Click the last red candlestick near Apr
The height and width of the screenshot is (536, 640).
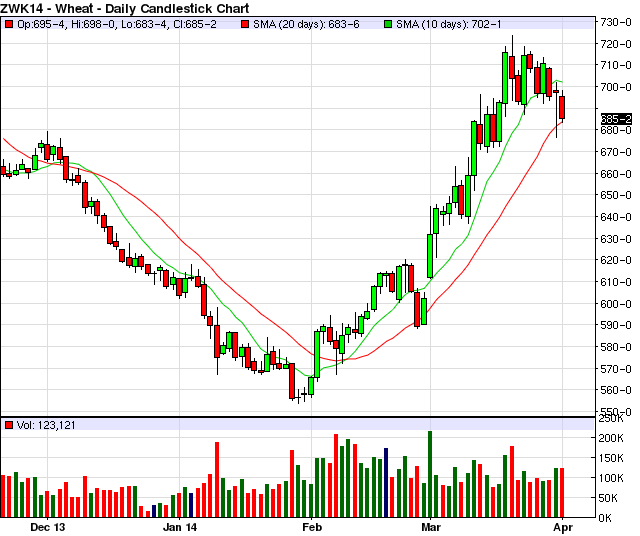point(562,107)
